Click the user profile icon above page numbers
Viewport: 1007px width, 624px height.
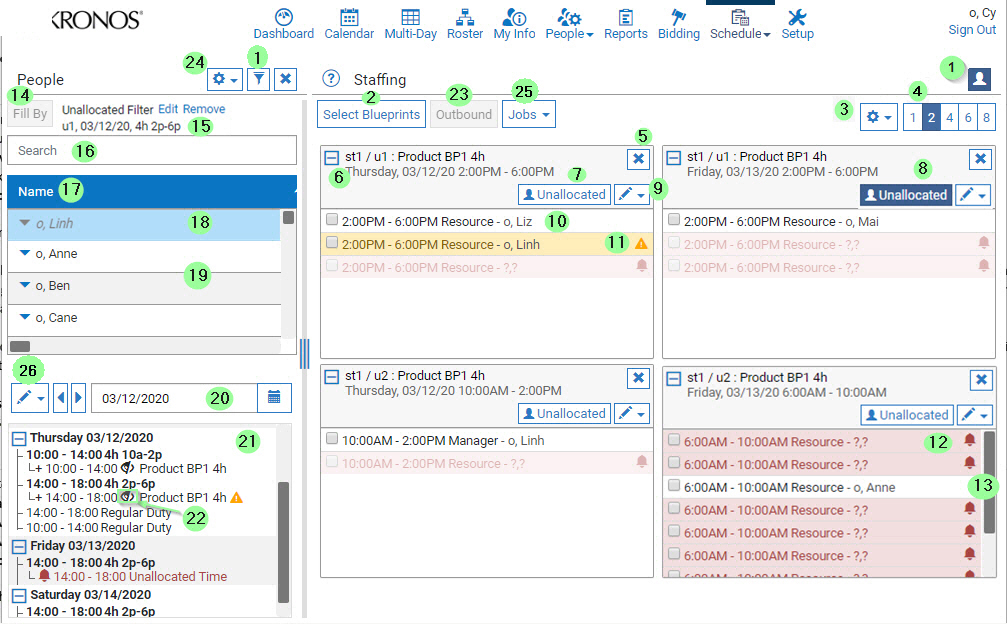[x=979, y=79]
